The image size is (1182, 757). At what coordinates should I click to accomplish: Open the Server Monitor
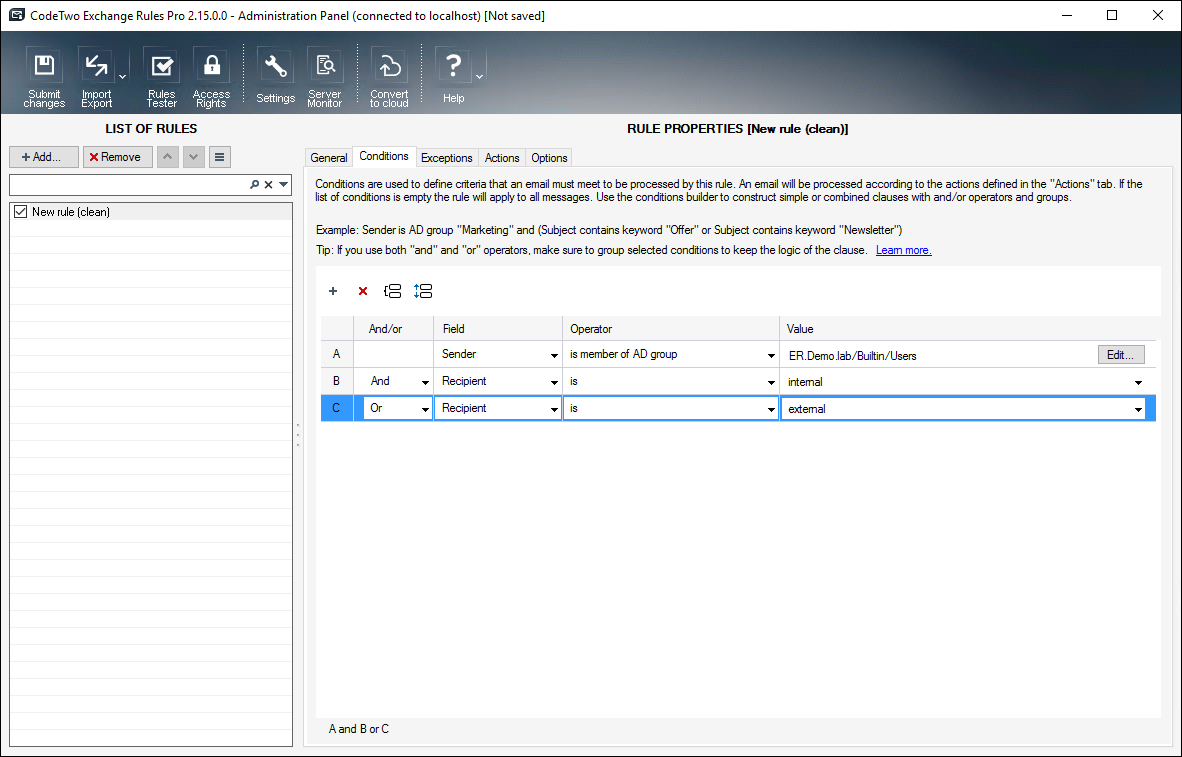coord(325,77)
